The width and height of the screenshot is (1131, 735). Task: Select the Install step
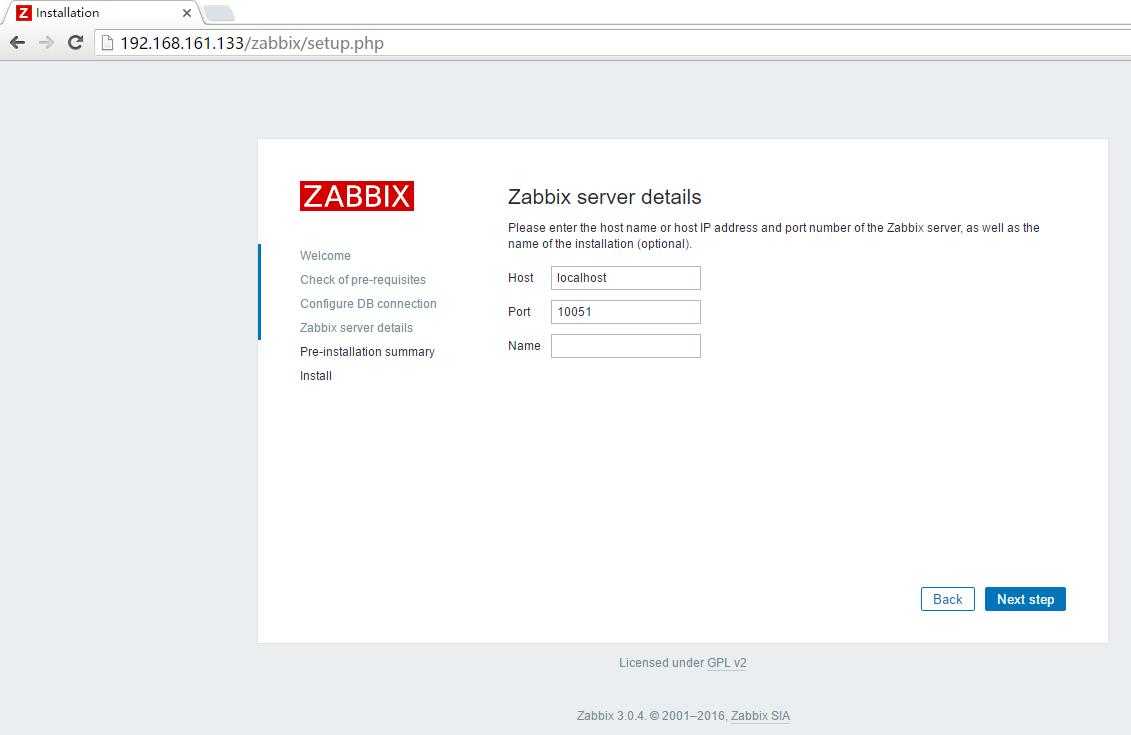[x=316, y=376]
